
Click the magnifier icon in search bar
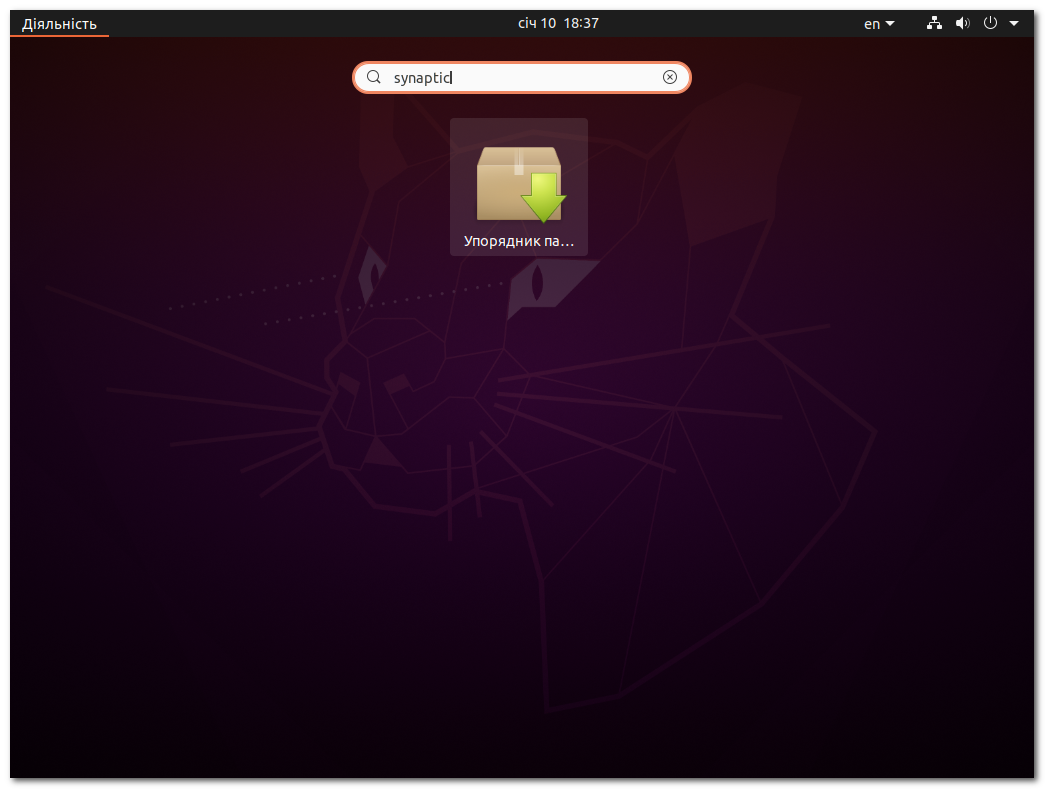coord(374,78)
